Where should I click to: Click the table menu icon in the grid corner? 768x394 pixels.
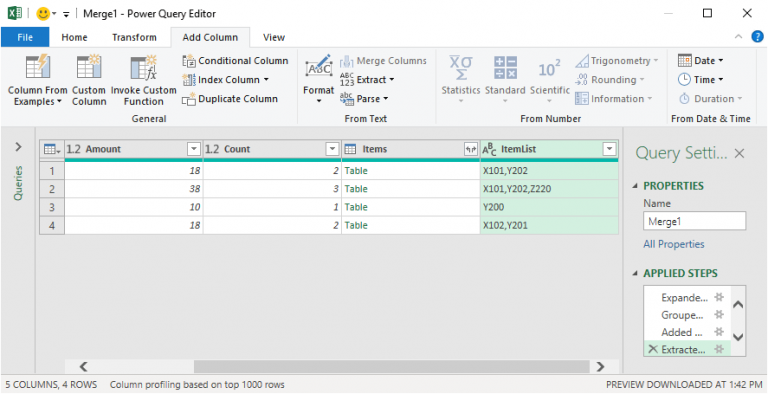click(51, 149)
